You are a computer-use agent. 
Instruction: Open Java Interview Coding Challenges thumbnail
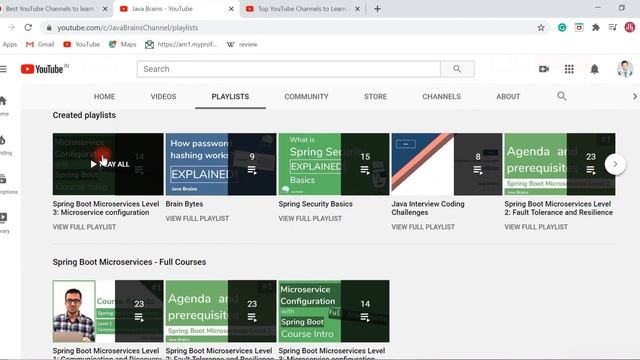click(x=447, y=164)
